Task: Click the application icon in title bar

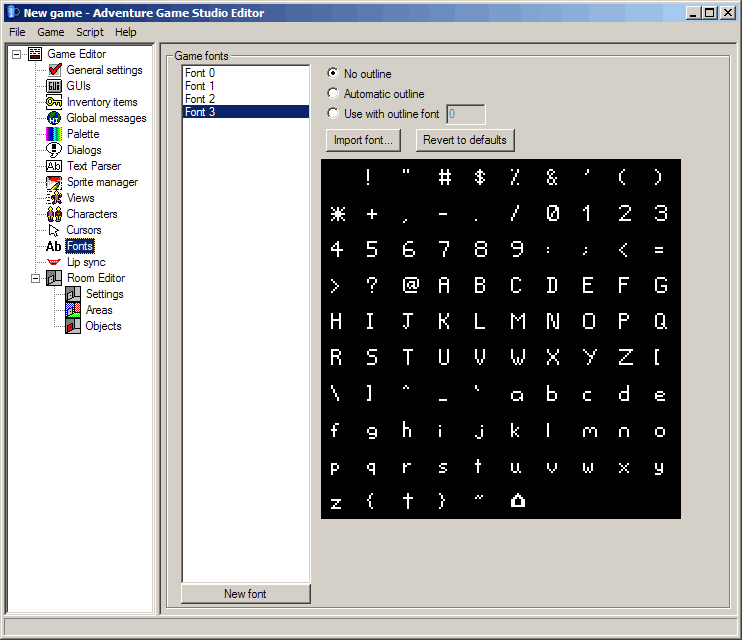Action: coord(14,13)
